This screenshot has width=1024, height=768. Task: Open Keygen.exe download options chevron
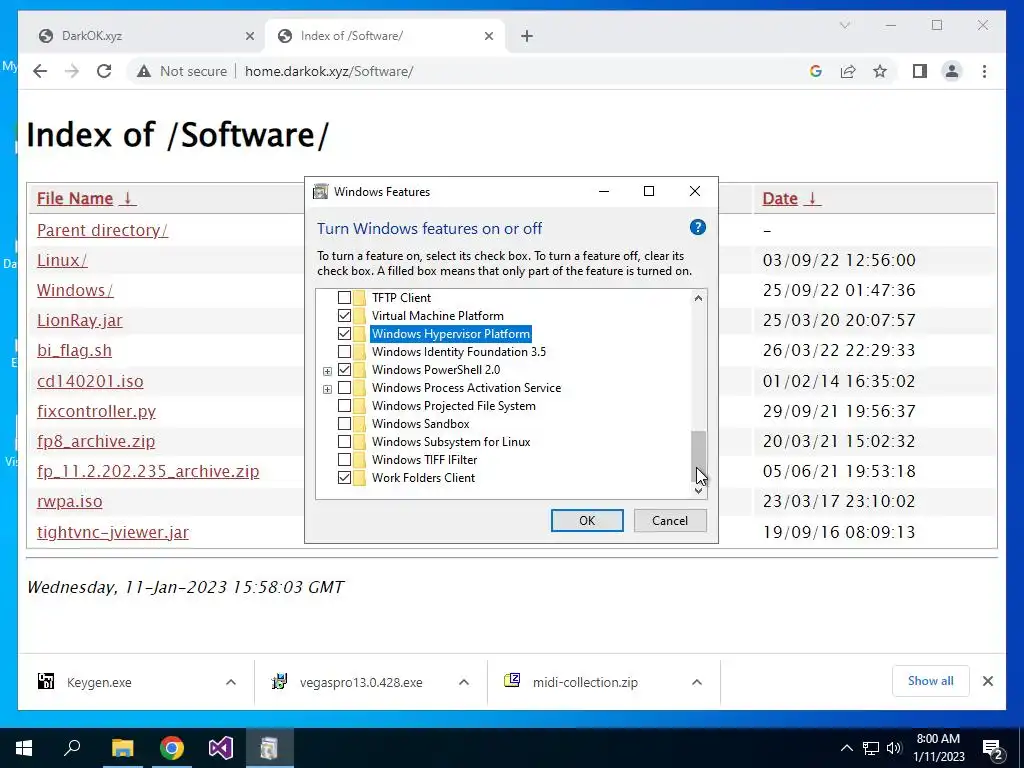(231, 682)
